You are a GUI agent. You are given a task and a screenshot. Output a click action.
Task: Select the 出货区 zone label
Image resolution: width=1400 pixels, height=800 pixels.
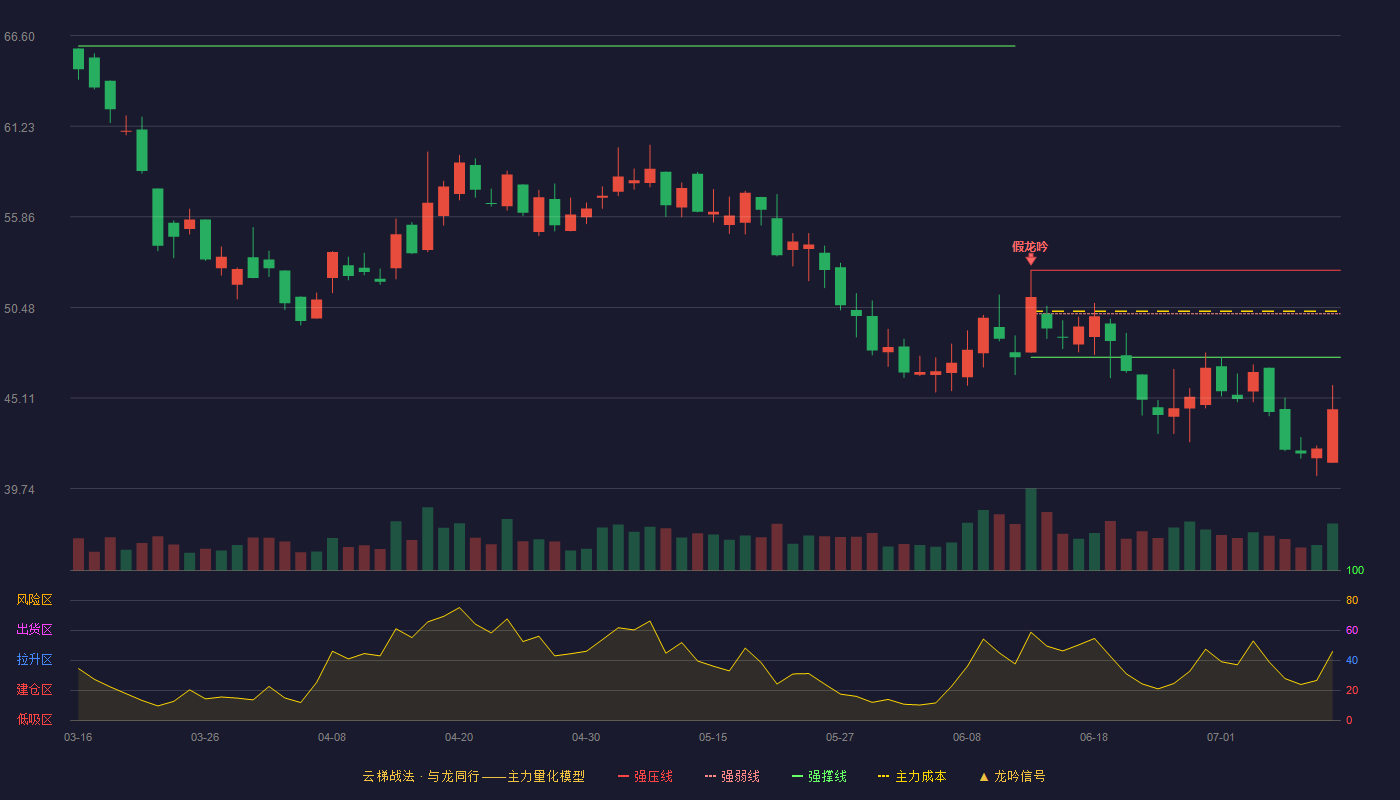click(34, 630)
